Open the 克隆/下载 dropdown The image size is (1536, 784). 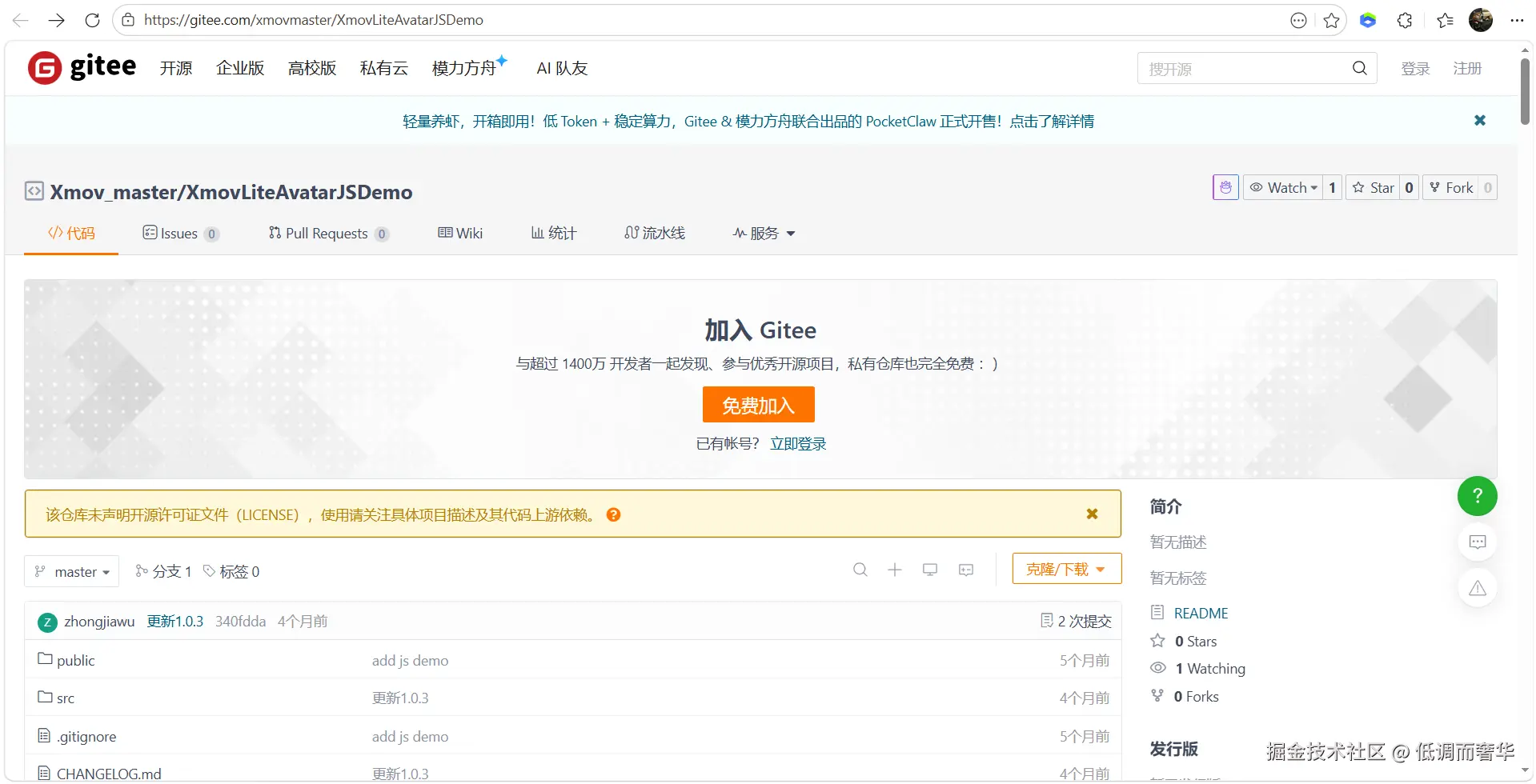coord(1067,569)
